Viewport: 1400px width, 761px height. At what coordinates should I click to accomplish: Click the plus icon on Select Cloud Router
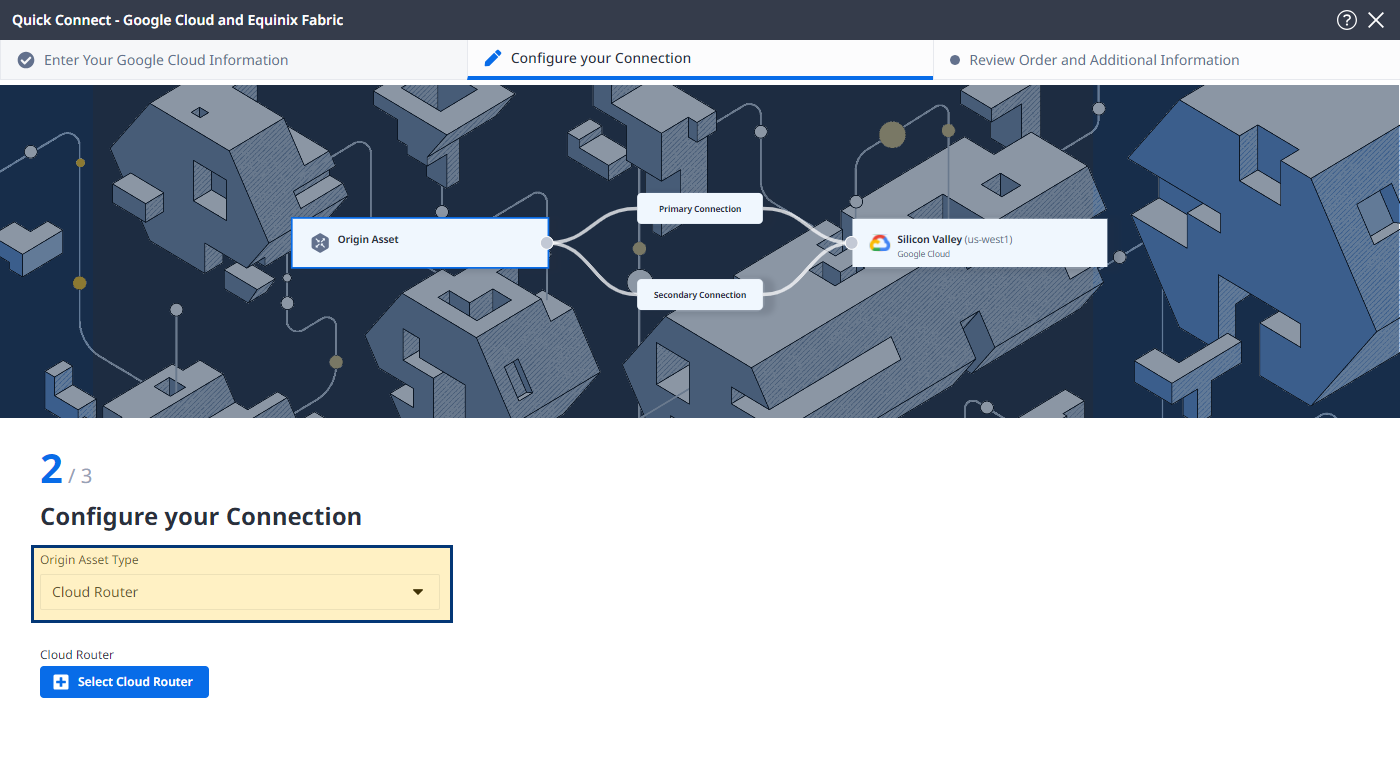coord(61,682)
